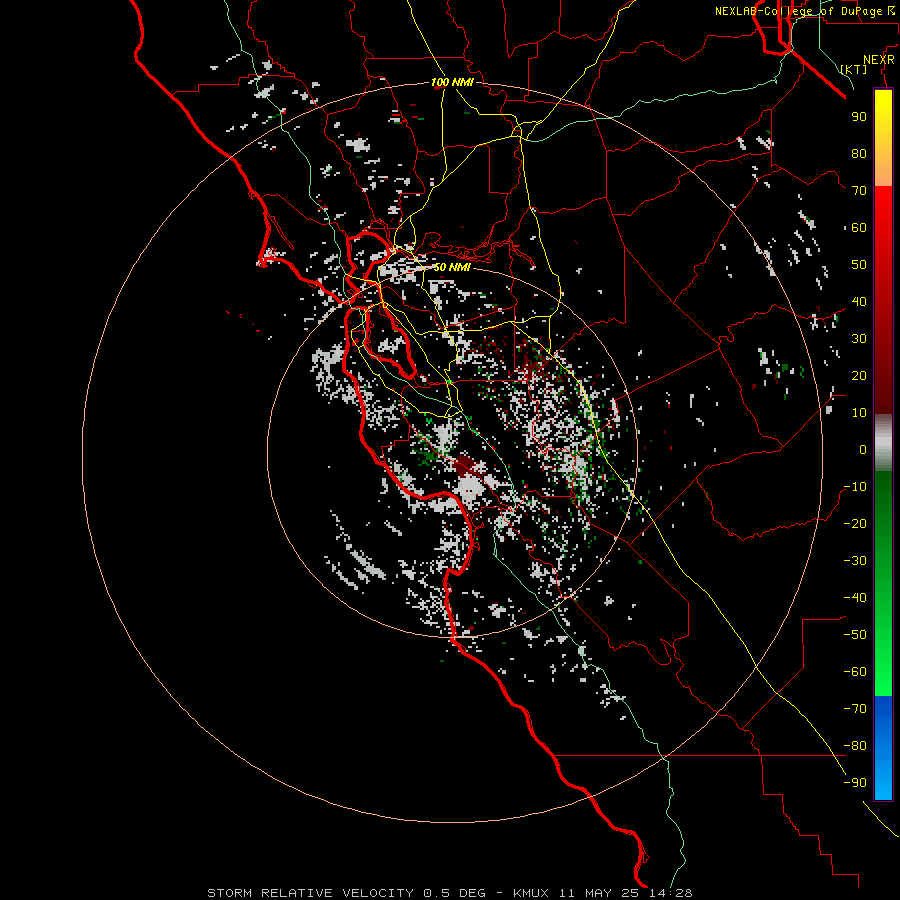Click the '0' scale value
This screenshot has width=900, height=900.
click(x=863, y=449)
